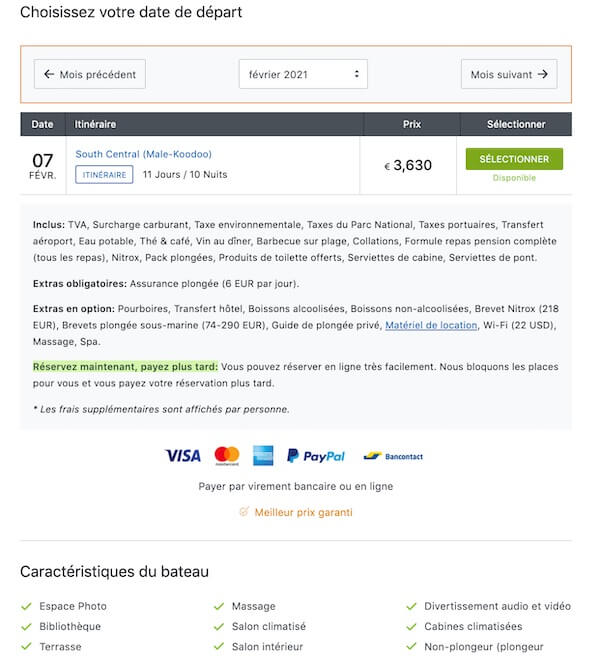Image resolution: width=600 pixels, height=660 pixels.
Task: Click the ITINÉRAIRE outlined button
Action: [104, 175]
